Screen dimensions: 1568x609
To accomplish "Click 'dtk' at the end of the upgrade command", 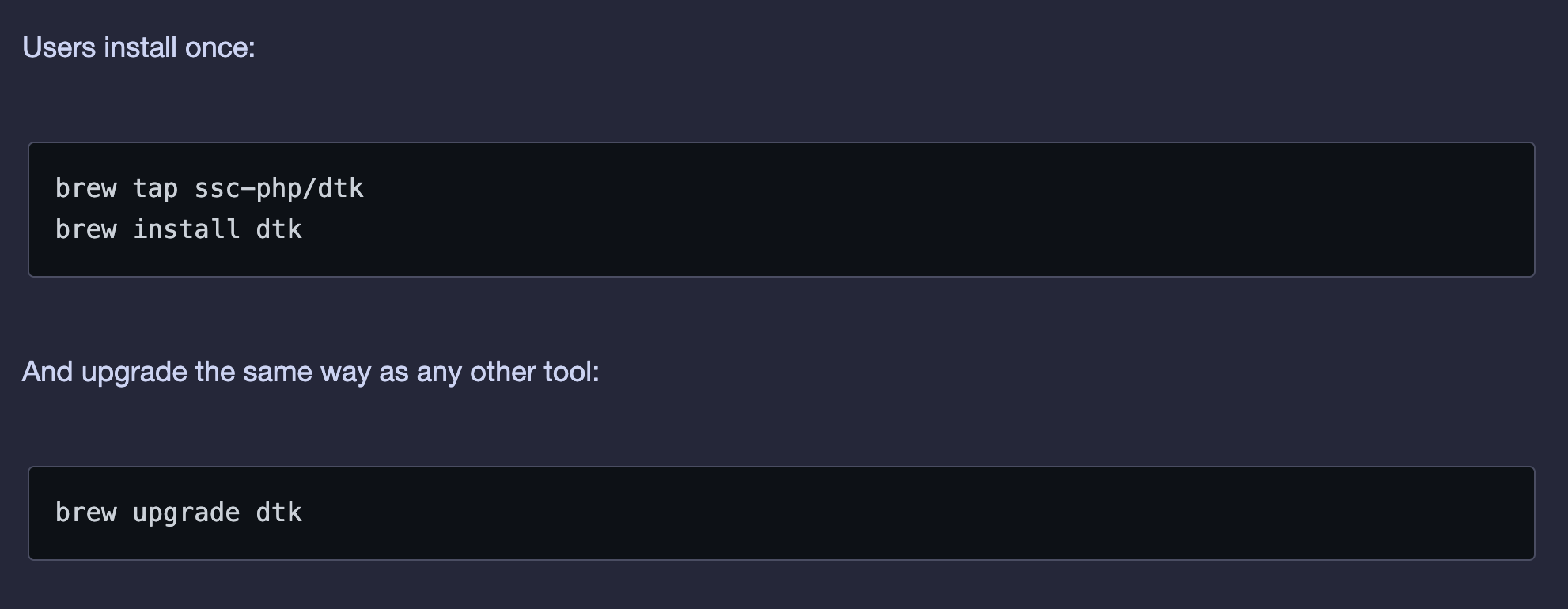I will pyautogui.click(x=278, y=513).
